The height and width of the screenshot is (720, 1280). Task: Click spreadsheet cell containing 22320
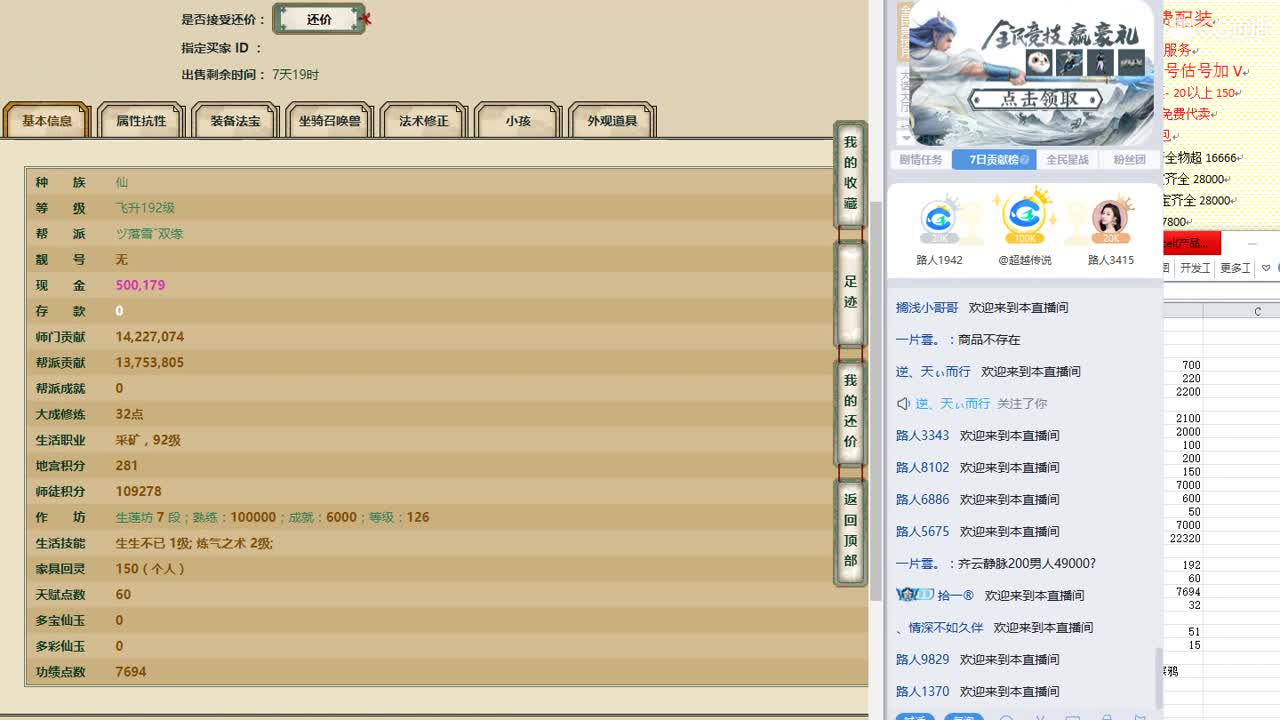point(1185,539)
